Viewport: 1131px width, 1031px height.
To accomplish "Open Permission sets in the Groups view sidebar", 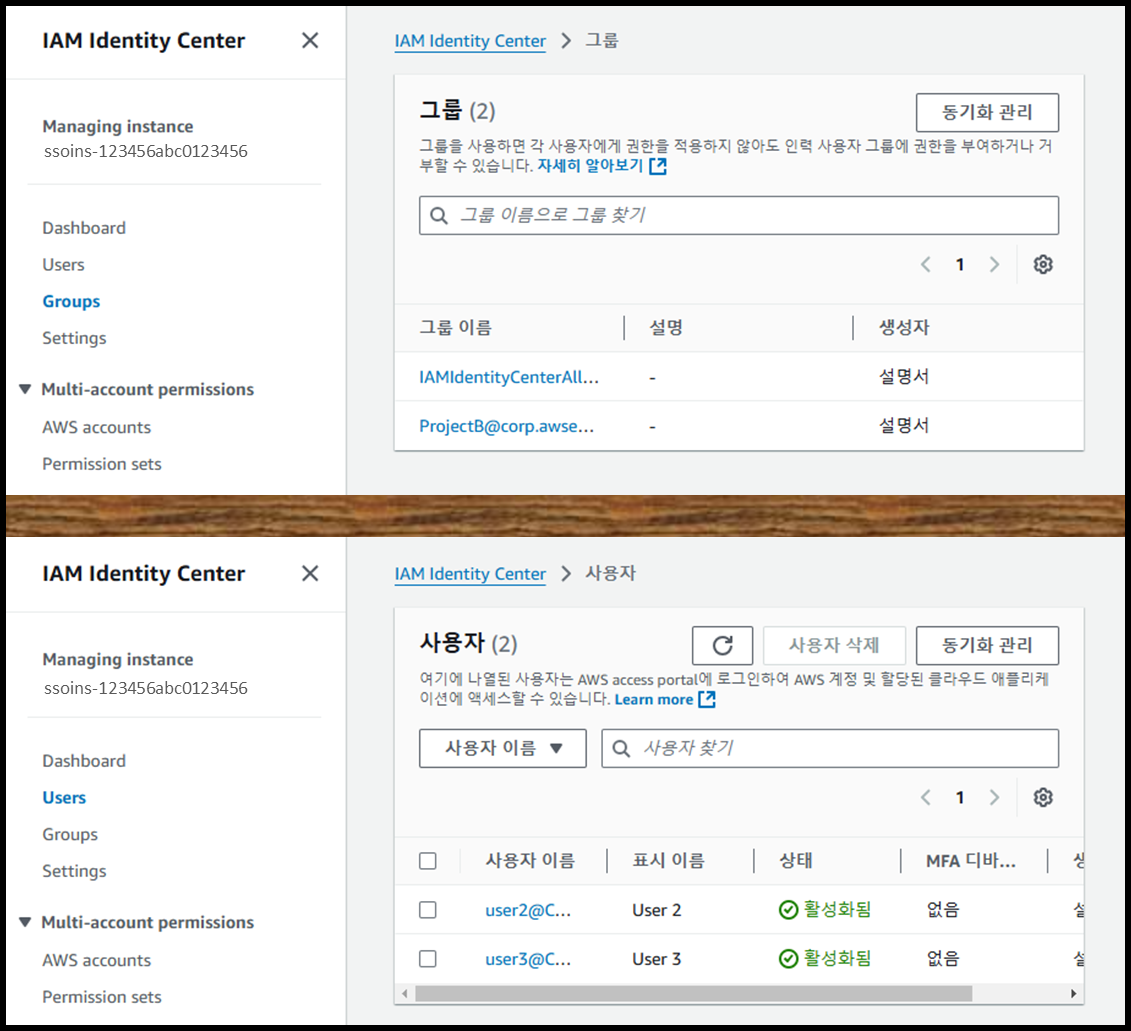I will click(x=102, y=464).
